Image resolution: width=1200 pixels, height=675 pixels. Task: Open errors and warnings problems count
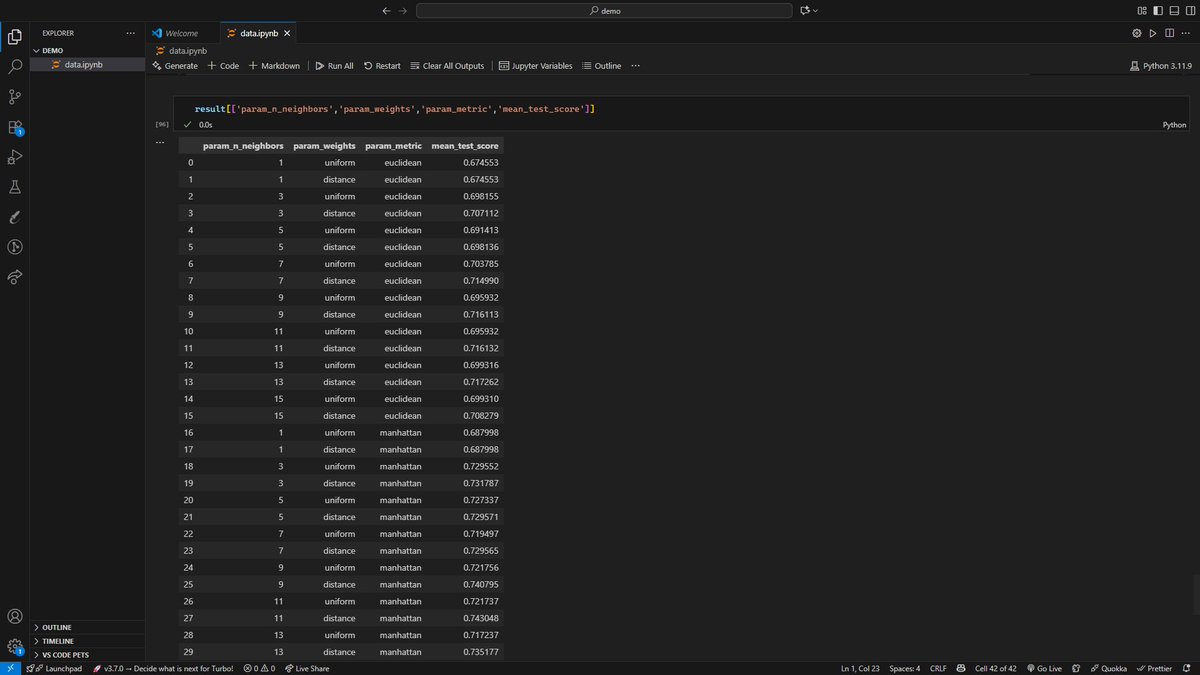[259, 668]
